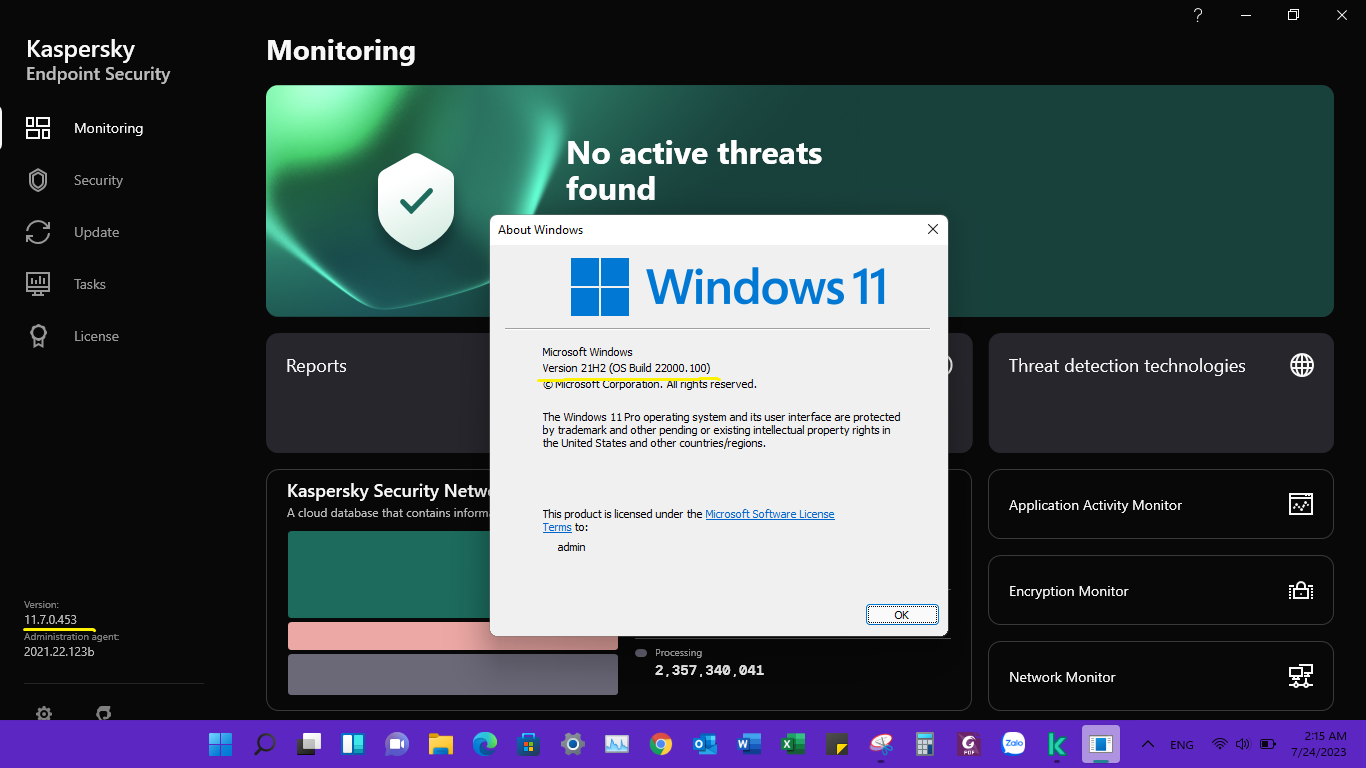Open Kaspersky settings gear icon
This screenshot has width=1366, height=768.
tap(44, 713)
